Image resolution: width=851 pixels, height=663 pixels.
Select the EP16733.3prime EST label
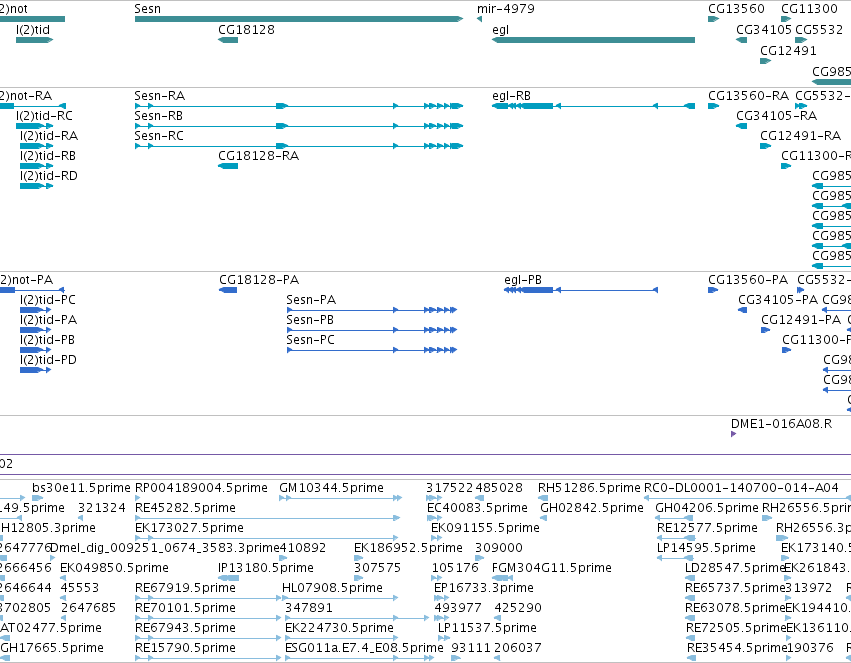point(484,588)
